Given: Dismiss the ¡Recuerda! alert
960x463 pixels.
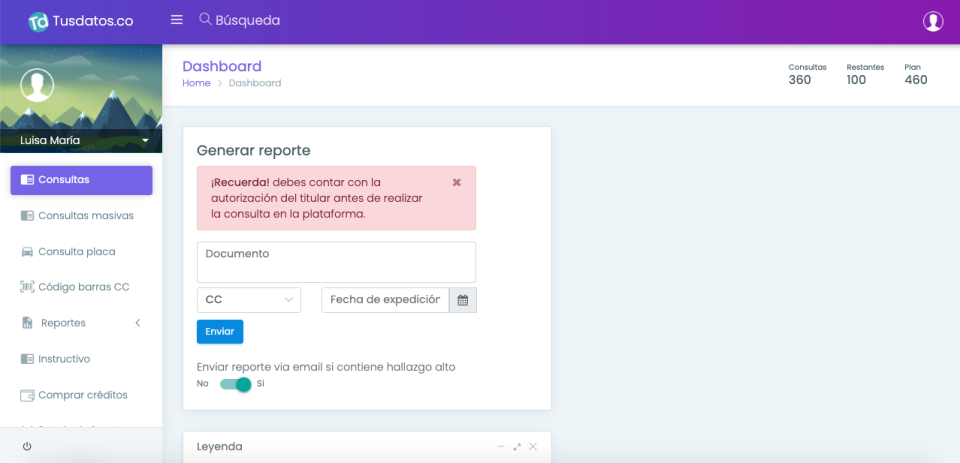Looking at the screenshot, I should 457,183.
